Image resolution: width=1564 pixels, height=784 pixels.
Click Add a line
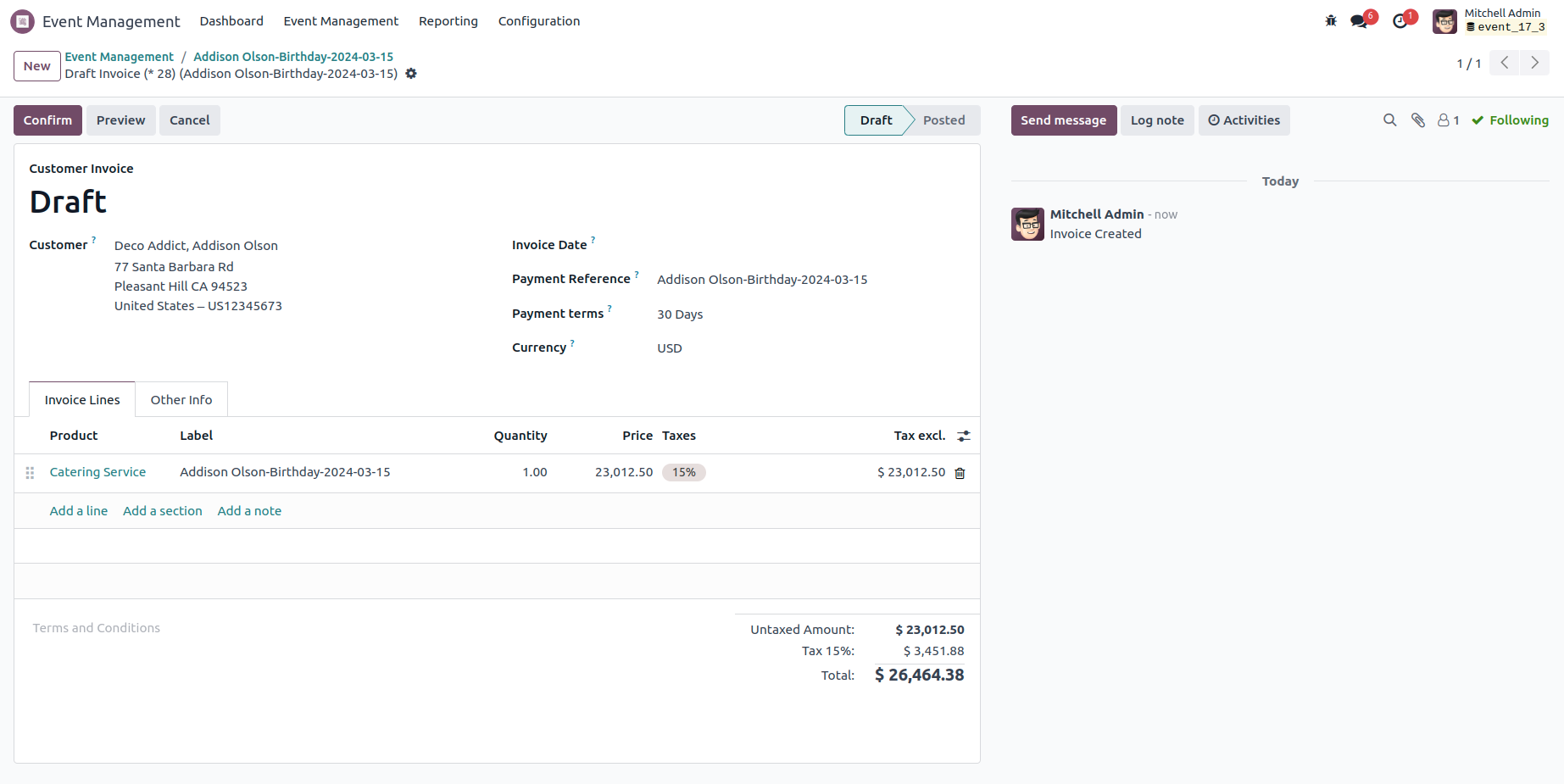click(x=79, y=511)
